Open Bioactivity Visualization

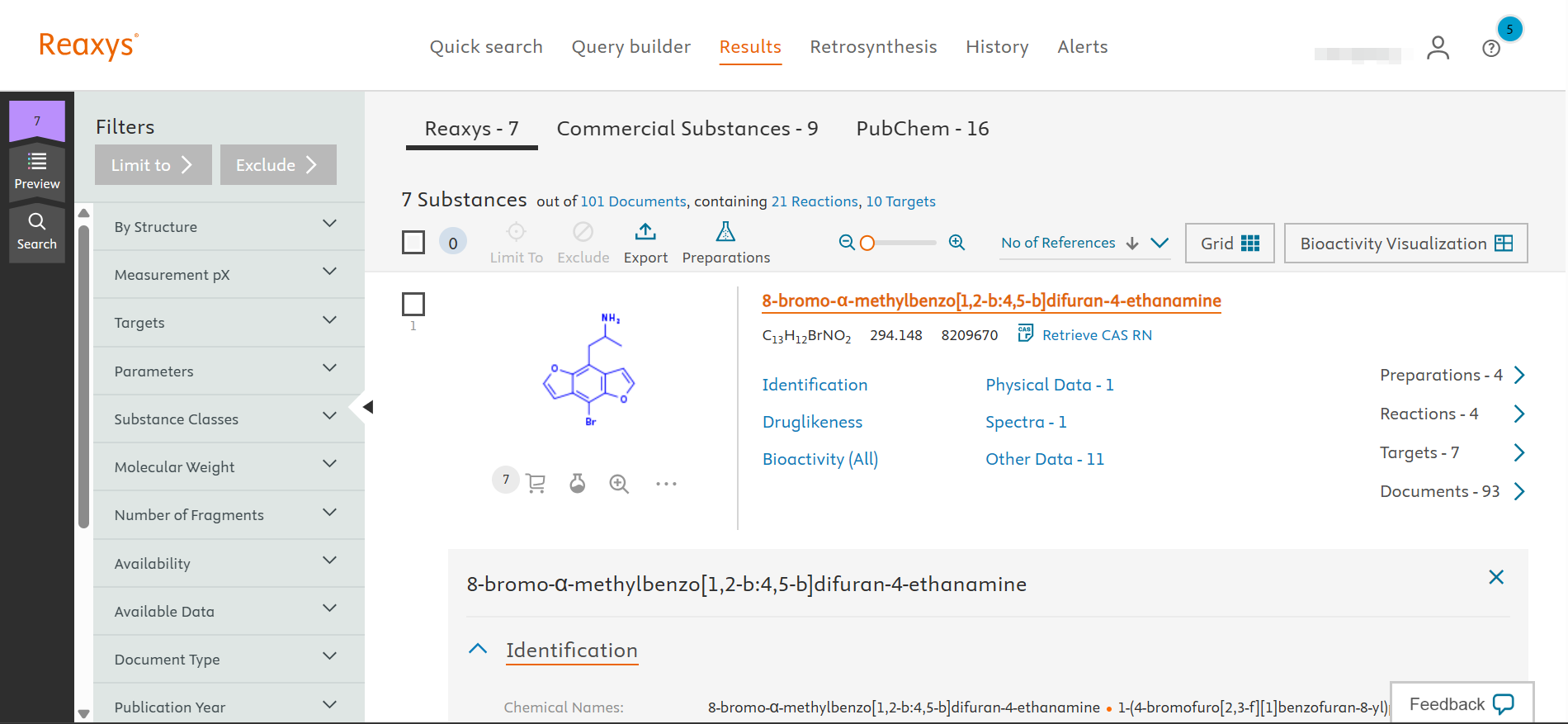click(1406, 243)
